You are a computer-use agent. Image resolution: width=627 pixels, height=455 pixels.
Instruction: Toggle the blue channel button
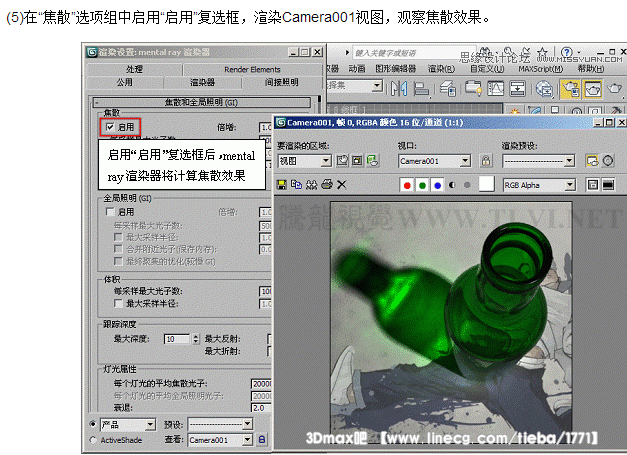437,185
